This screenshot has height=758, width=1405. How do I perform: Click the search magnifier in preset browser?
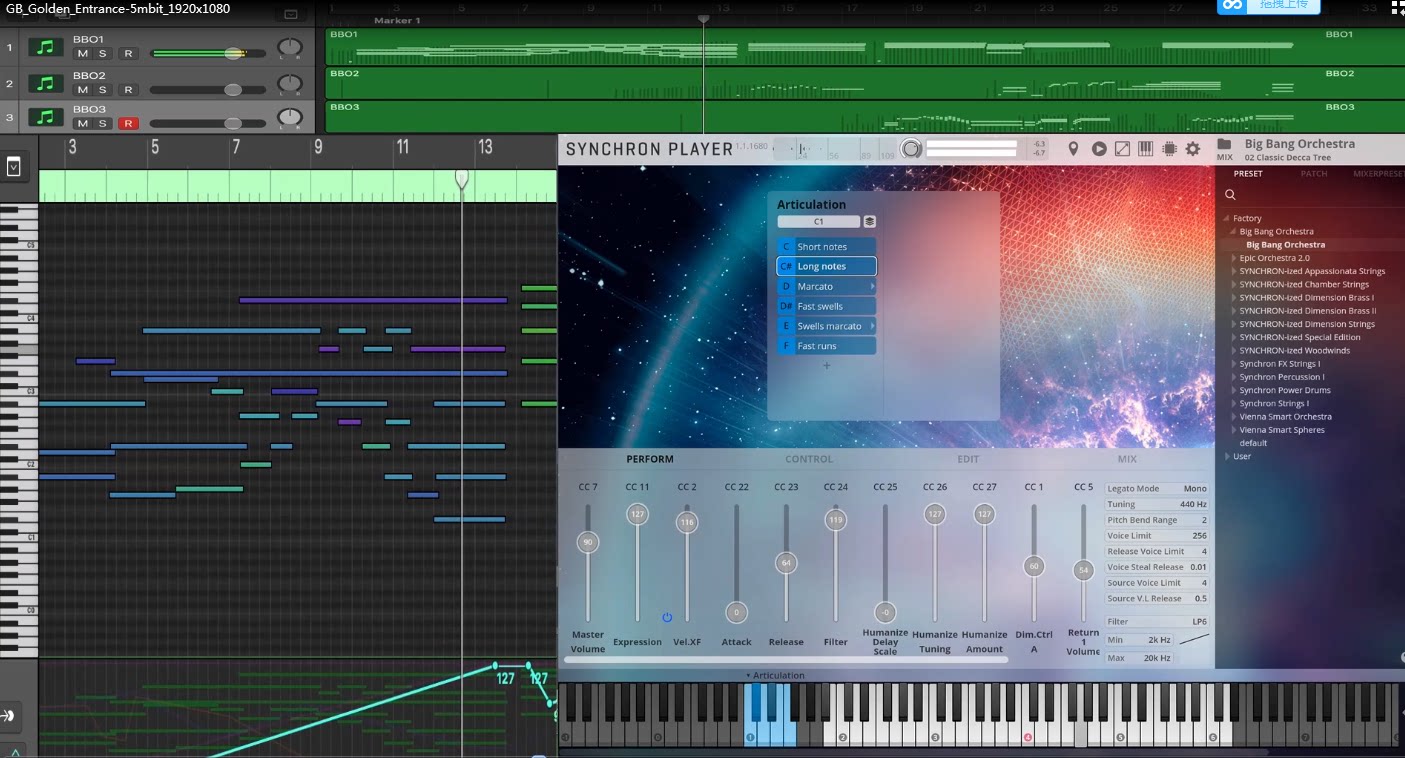click(x=1230, y=195)
